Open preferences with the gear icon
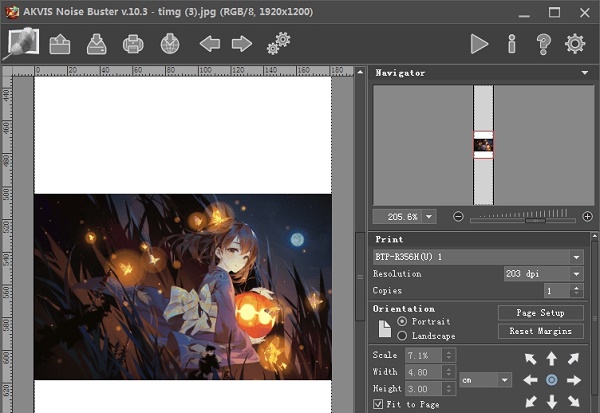Image resolution: width=600 pixels, height=413 pixels. (x=575, y=44)
